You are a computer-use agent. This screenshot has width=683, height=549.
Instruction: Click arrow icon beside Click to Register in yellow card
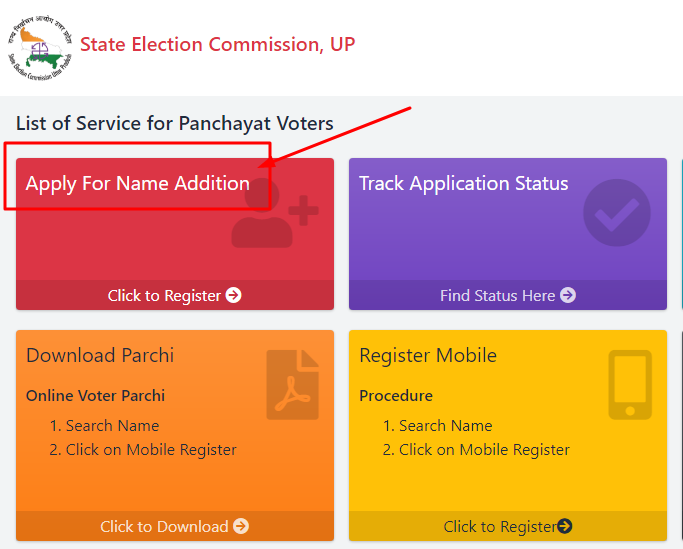(565, 526)
